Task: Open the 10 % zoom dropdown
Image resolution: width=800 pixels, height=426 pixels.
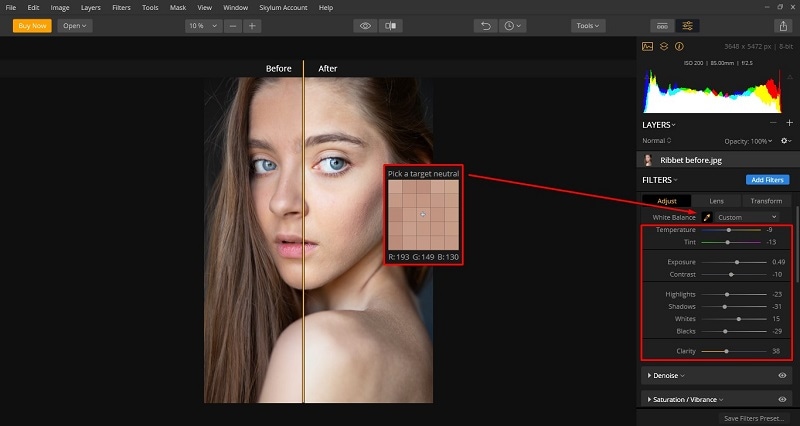Action: pyautogui.click(x=203, y=26)
